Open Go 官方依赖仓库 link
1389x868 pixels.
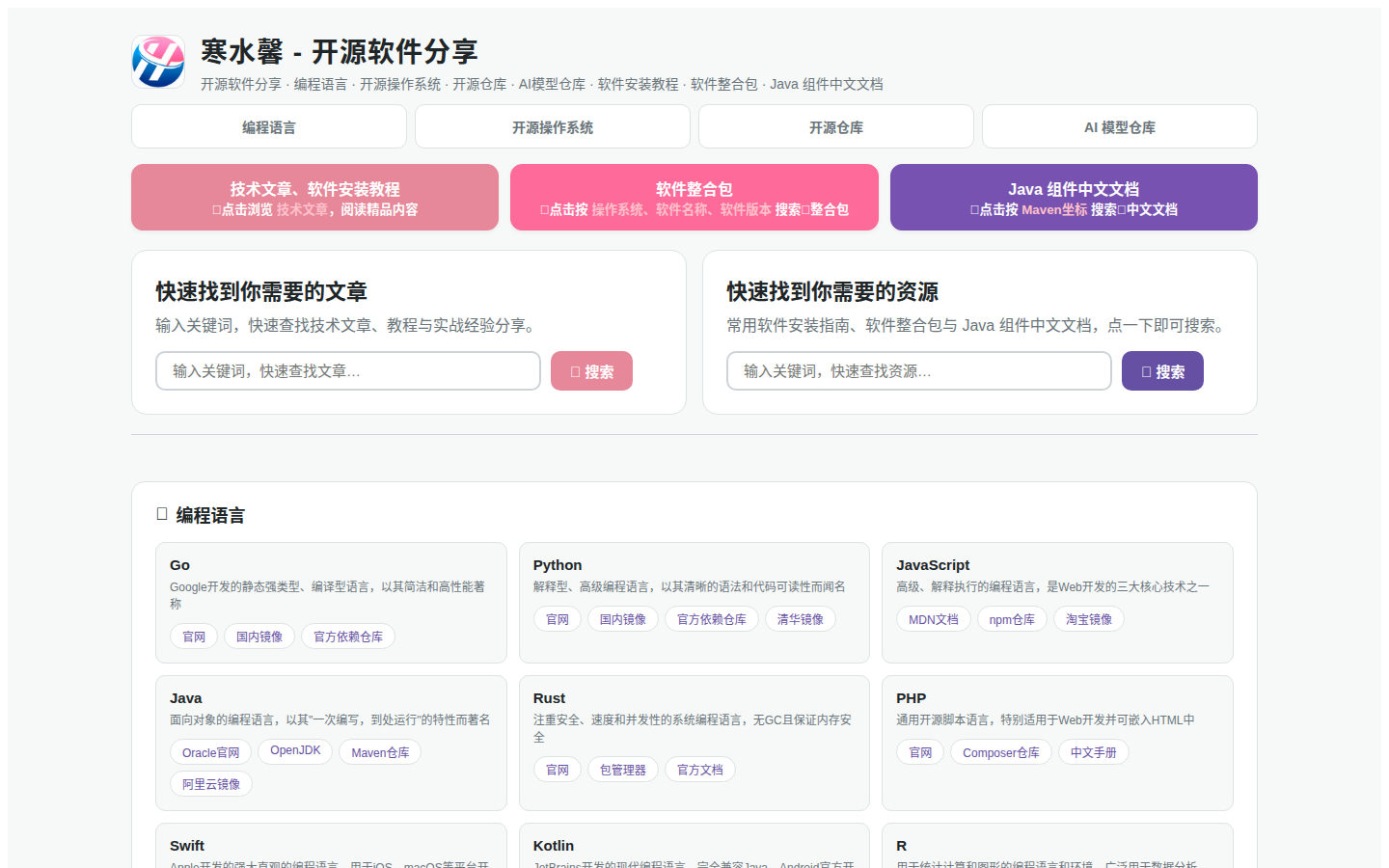[348, 637]
